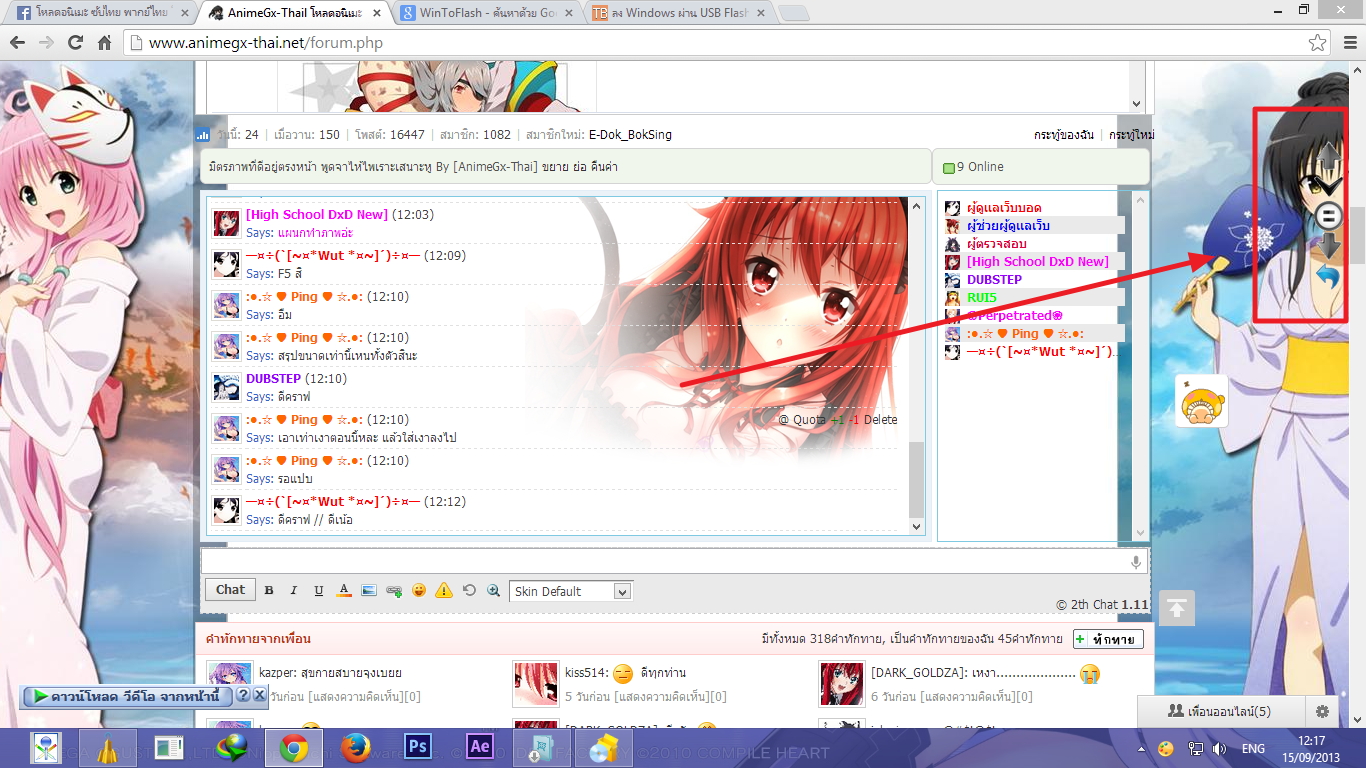Open the taskbar volume control
The image size is (1366, 768).
1219,748
